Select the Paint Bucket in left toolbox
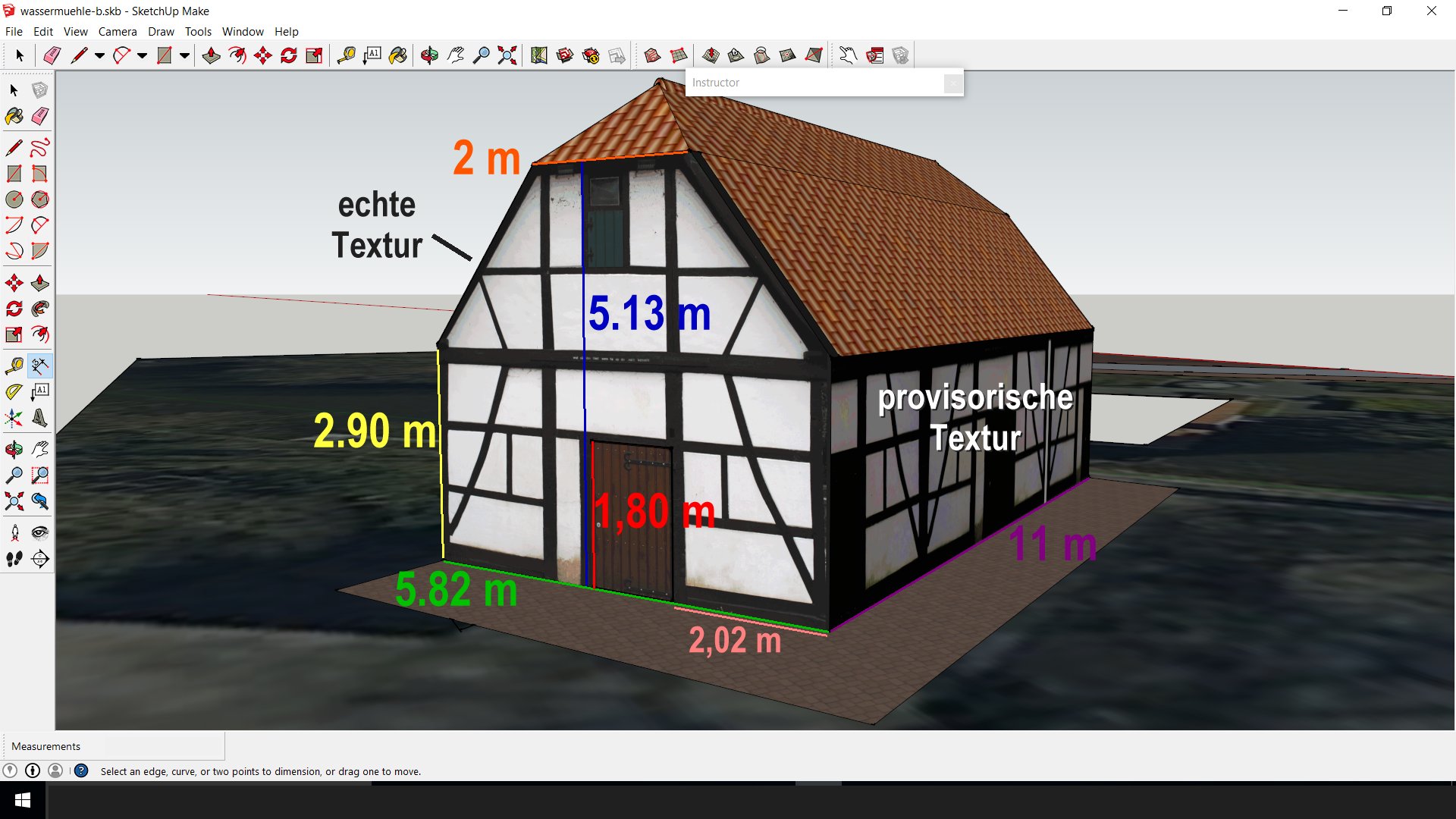 [x=14, y=116]
